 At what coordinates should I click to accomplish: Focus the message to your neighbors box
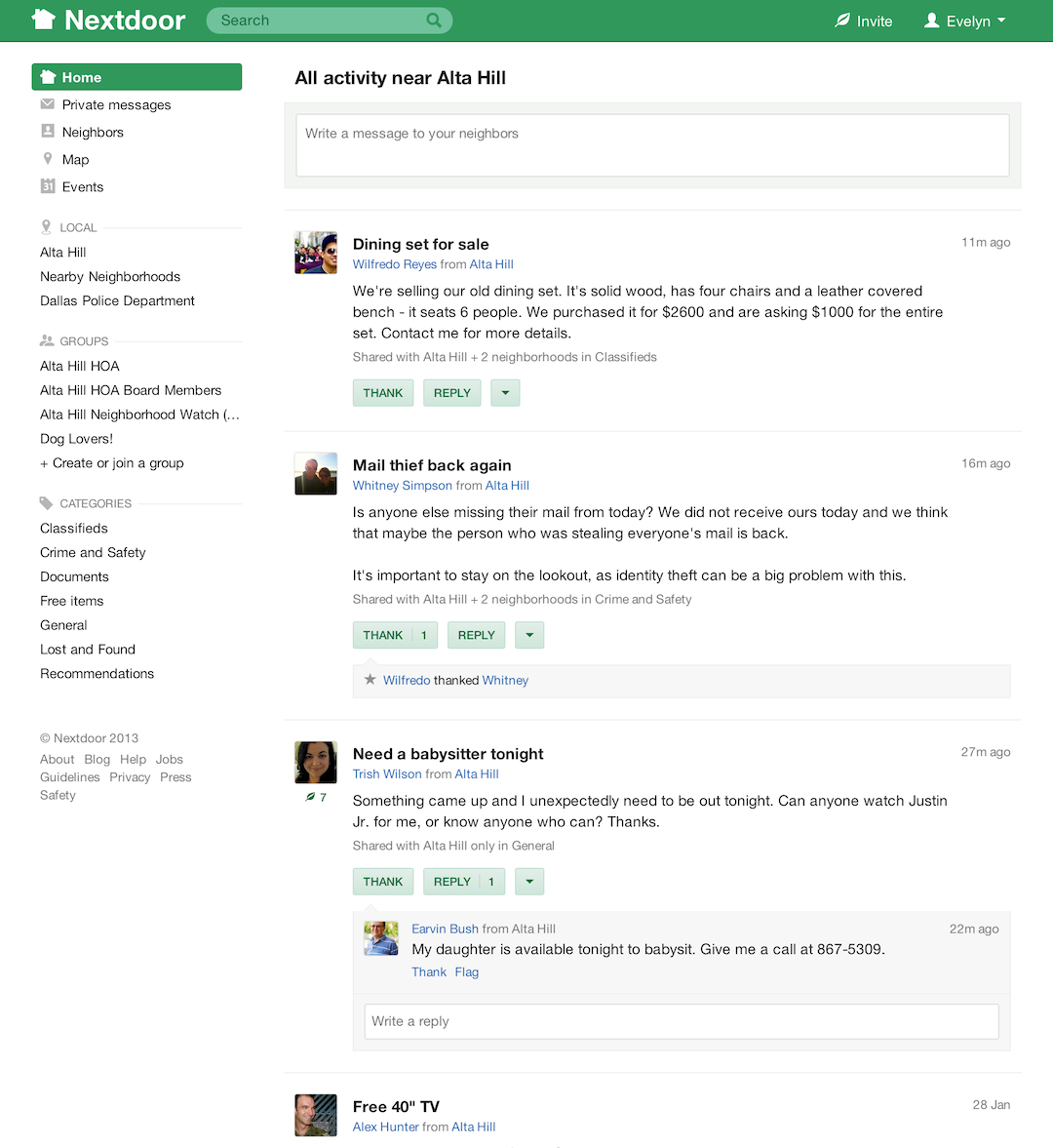tap(652, 145)
